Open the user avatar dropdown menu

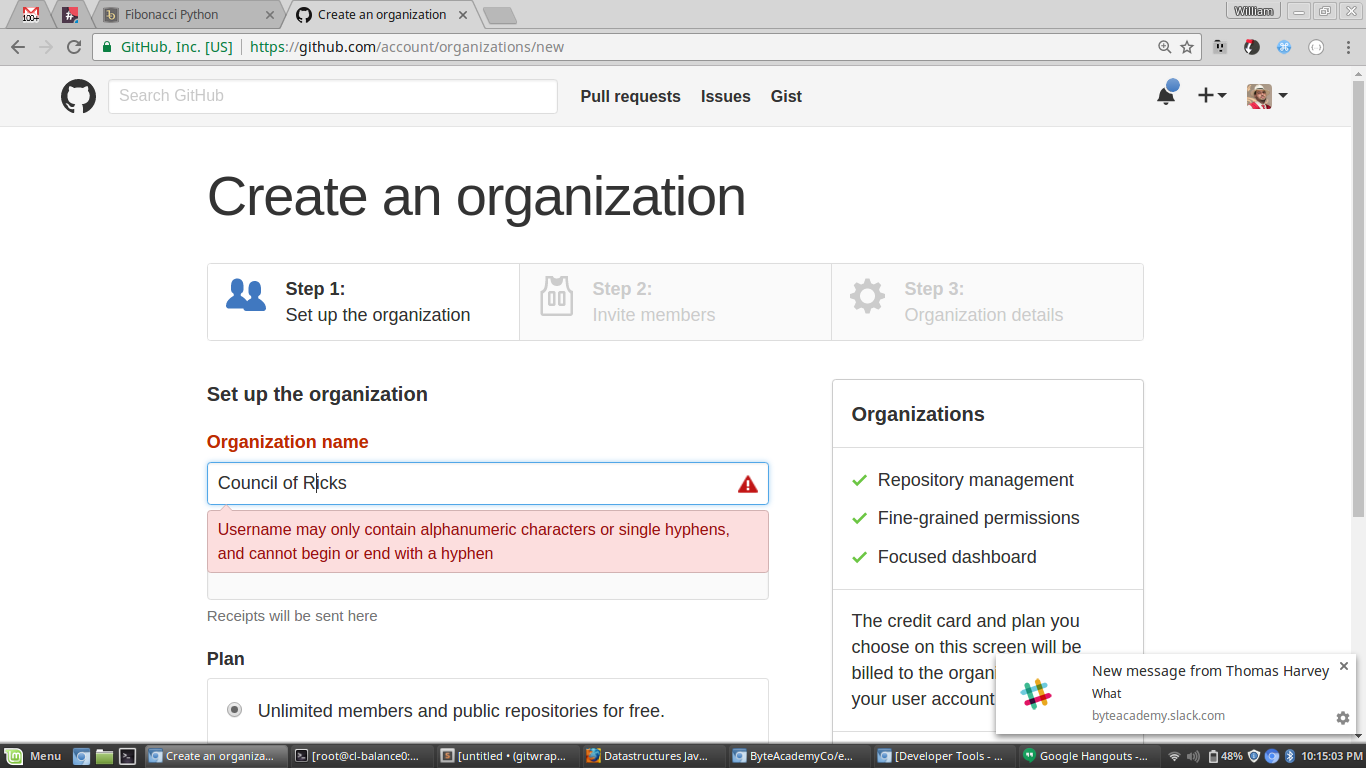click(1267, 96)
